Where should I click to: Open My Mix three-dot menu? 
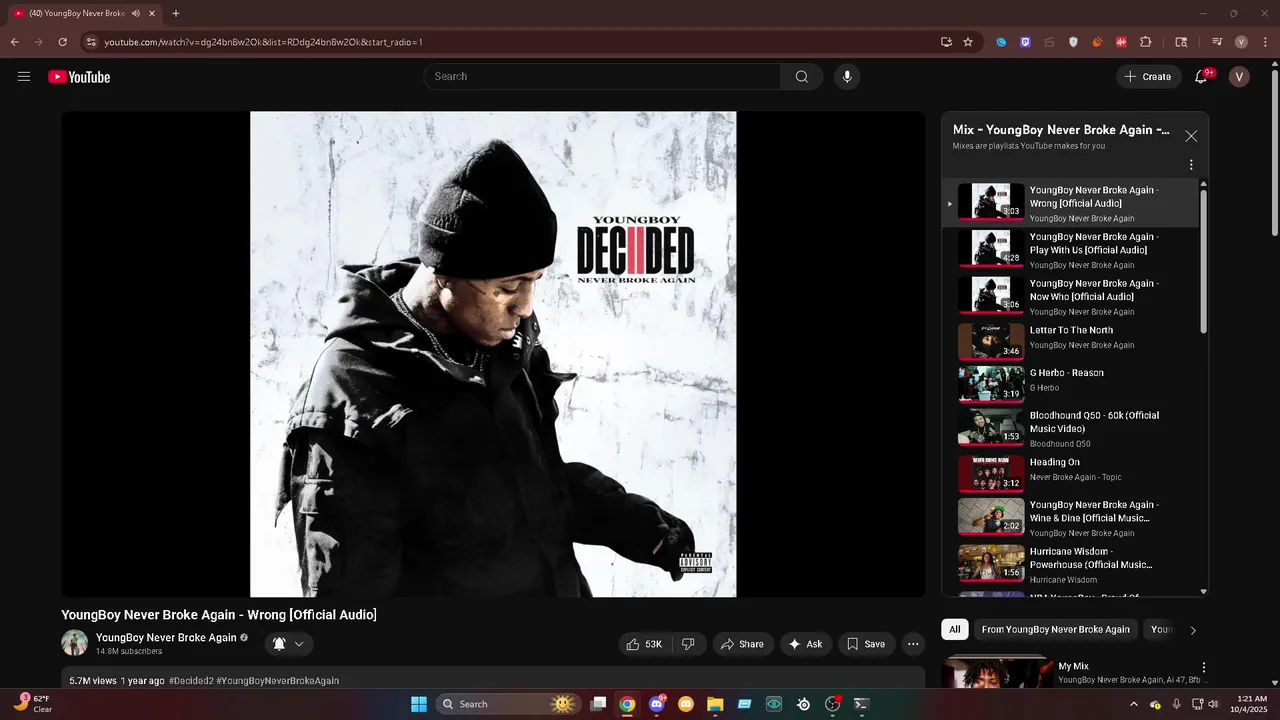click(1204, 667)
